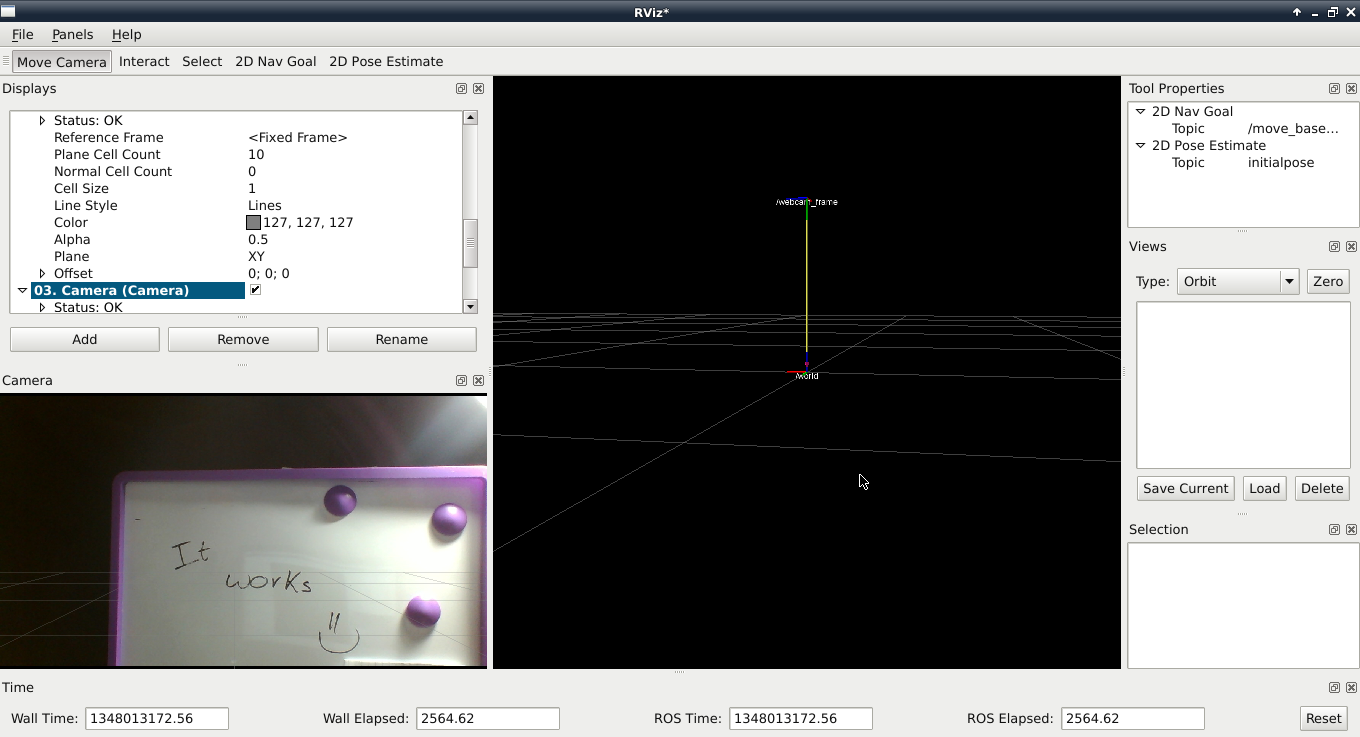Expand the Offset property

coord(42,274)
